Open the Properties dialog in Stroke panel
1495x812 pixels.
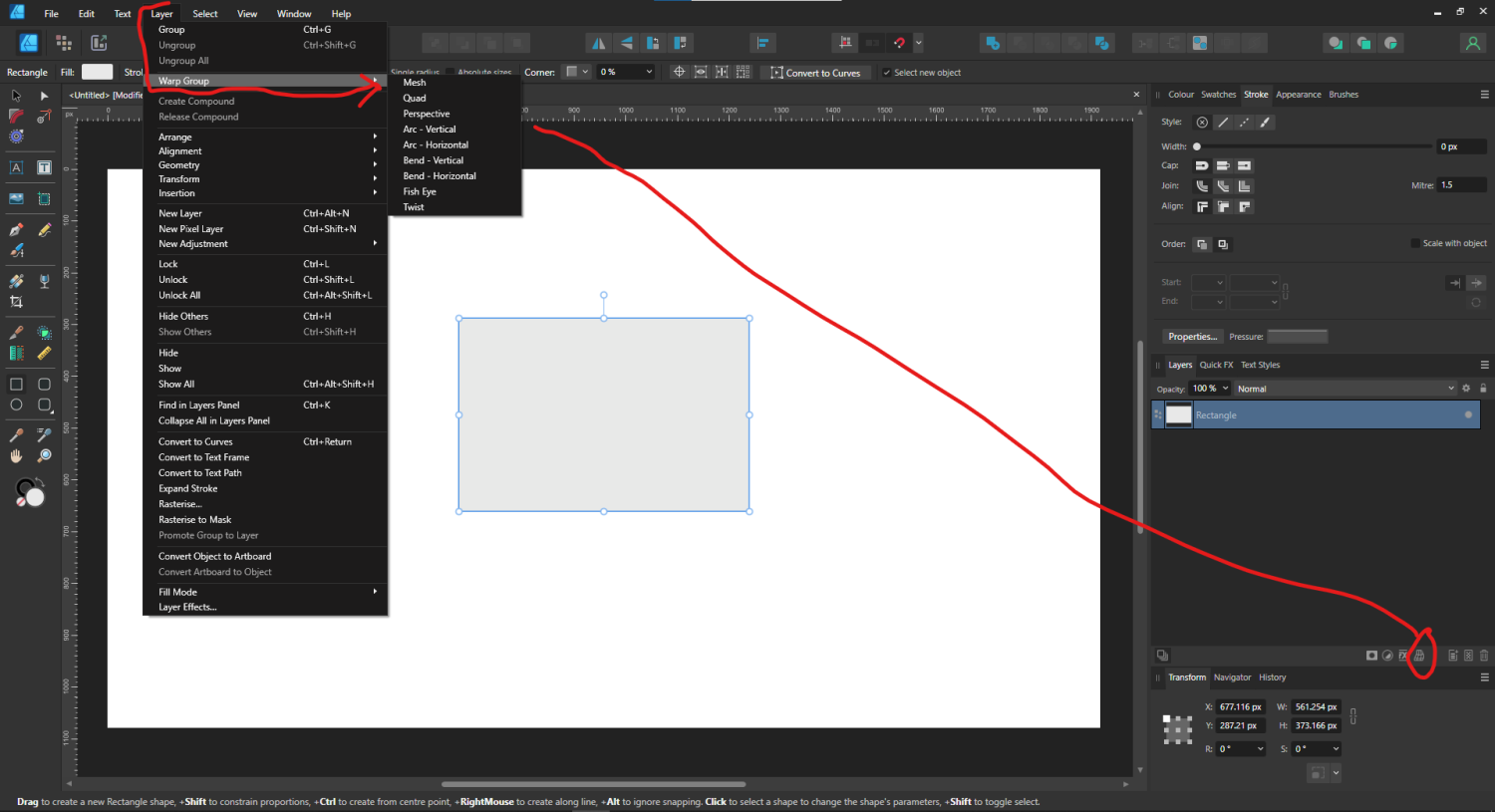pos(1192,336)
